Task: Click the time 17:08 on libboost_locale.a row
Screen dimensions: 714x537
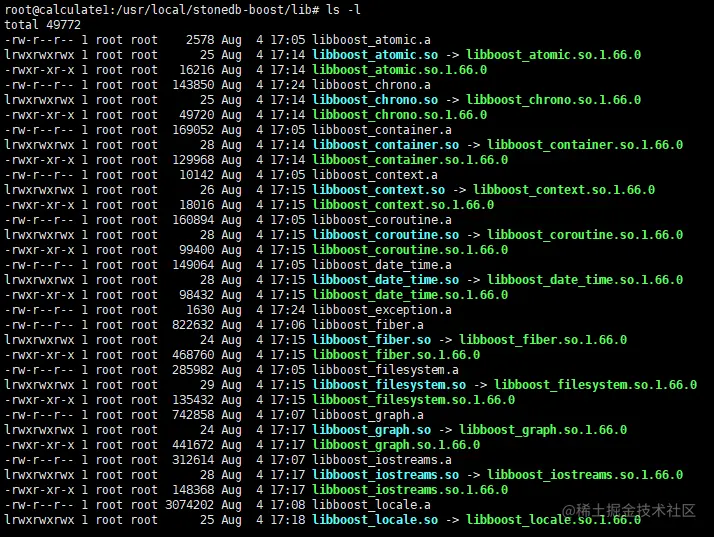Action: 288,506
